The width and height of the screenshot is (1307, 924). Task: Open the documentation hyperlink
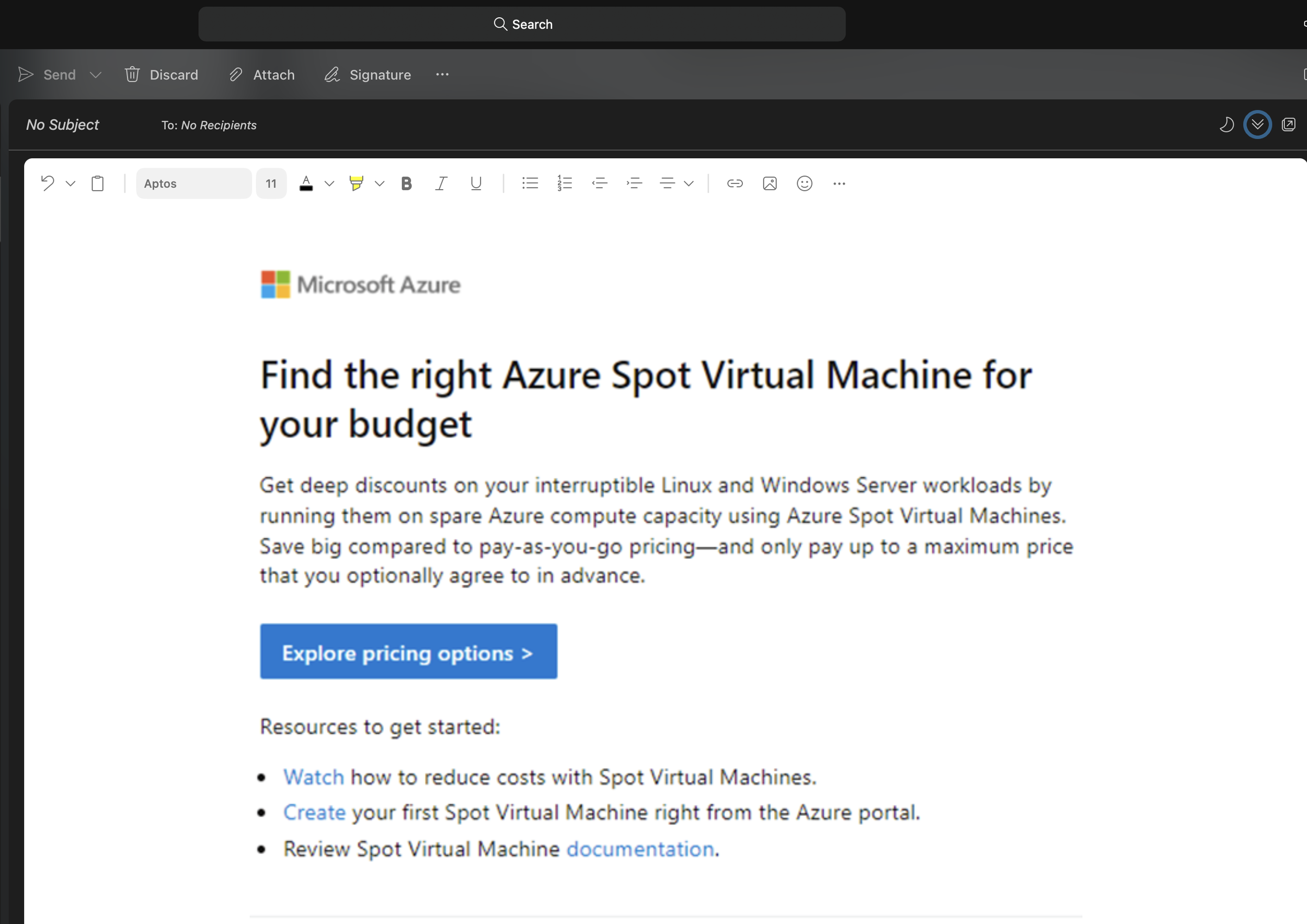(x=640, y=849)
